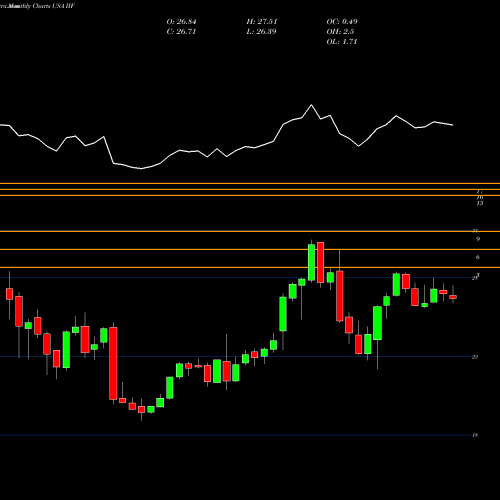Click the "OL: 1.71" reading

pos(342,42)
